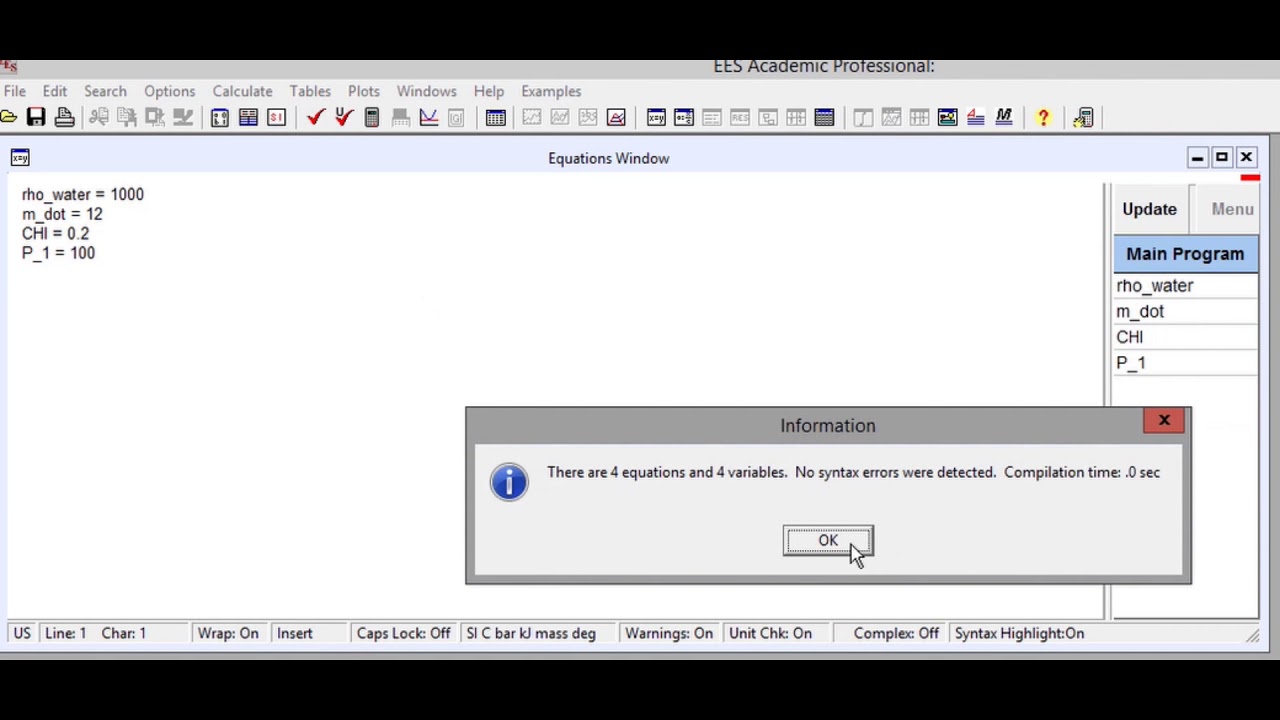Open the Unit System SI icon
This screenshot has height=720, width=1280.
[276, 118]
